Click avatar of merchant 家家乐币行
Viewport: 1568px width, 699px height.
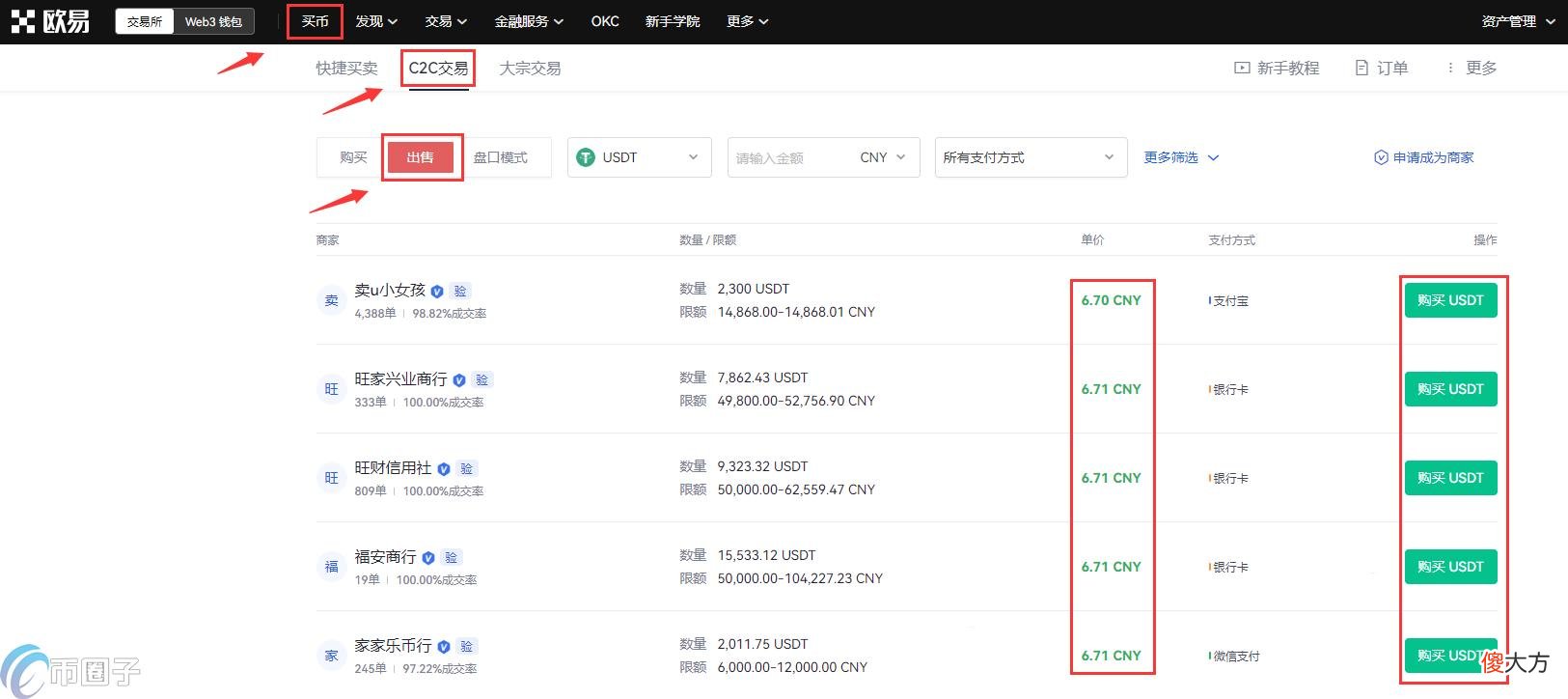[331, 656]
